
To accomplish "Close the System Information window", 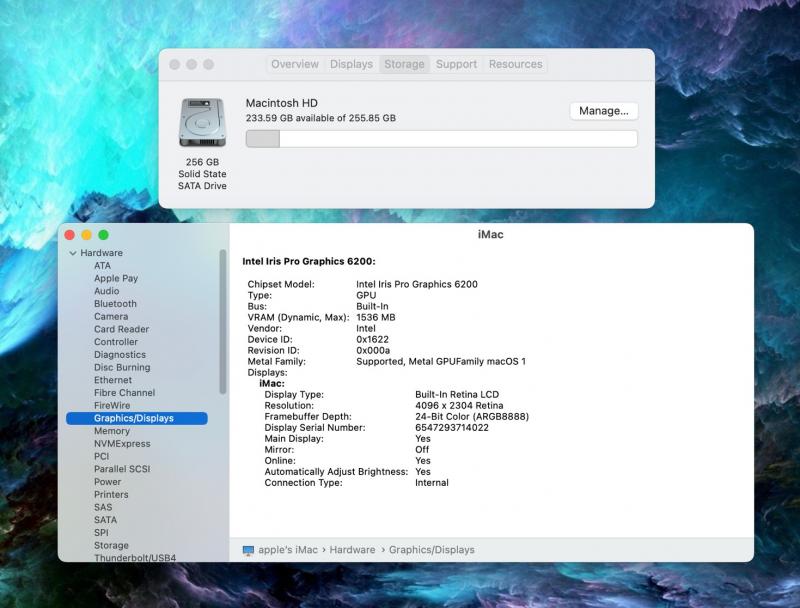I will click(69, 235).
